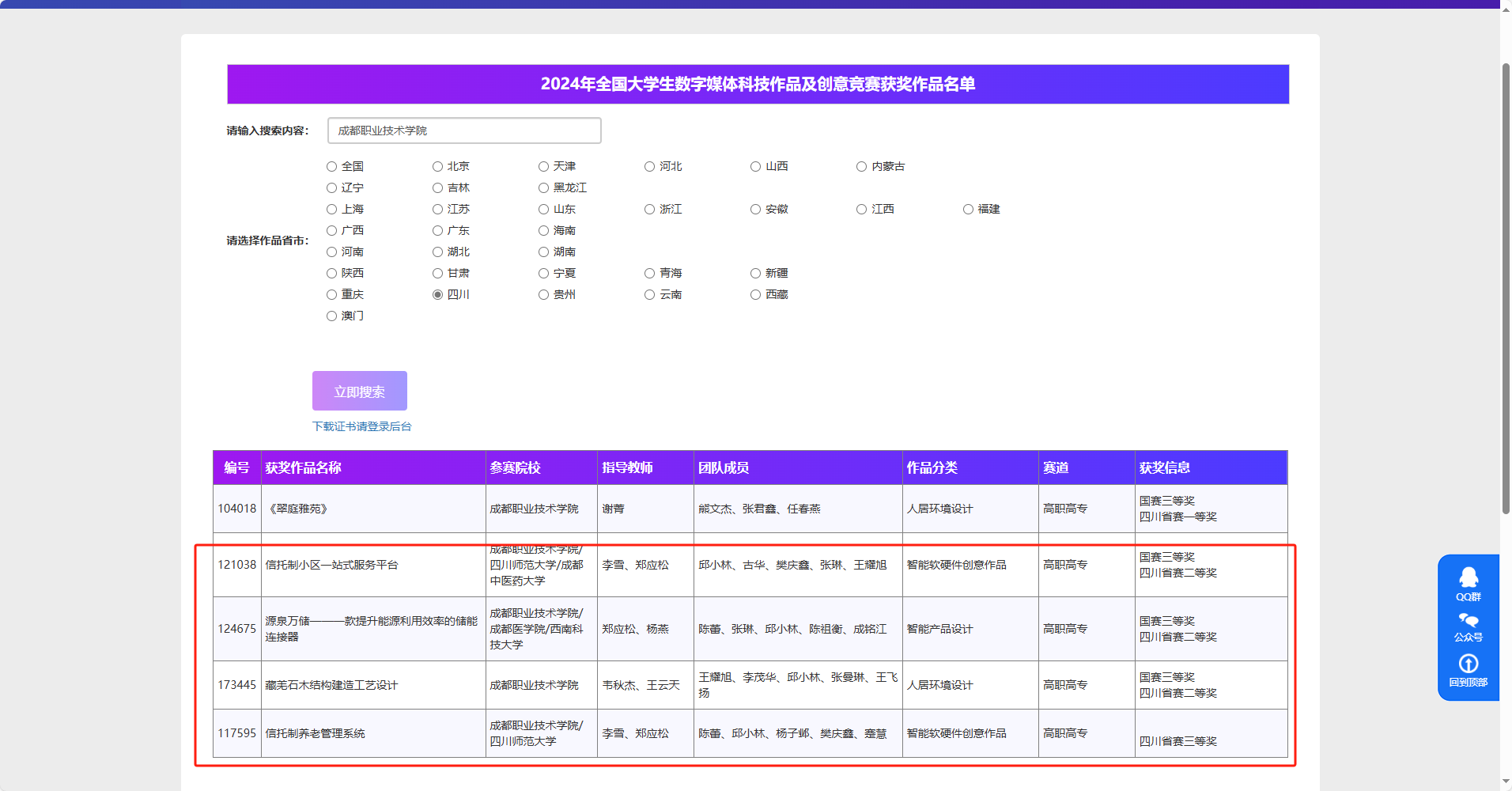Select the 澳门 radio button
The width and height of the screenshot is (1512, 791).
[x=332, y=316]
